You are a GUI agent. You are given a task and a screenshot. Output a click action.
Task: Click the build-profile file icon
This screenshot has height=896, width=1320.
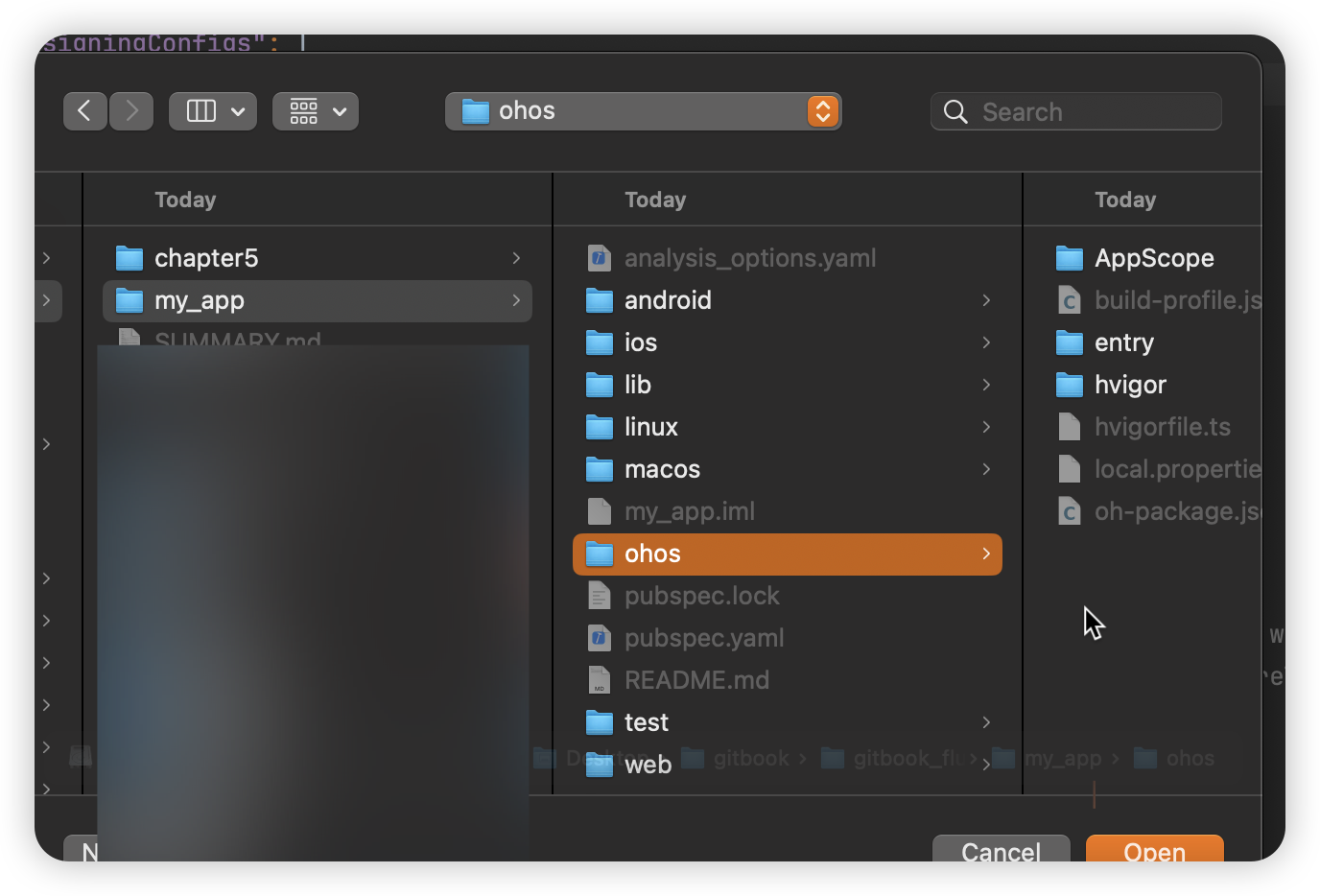pyautogui.click(x=1070, y=300)
